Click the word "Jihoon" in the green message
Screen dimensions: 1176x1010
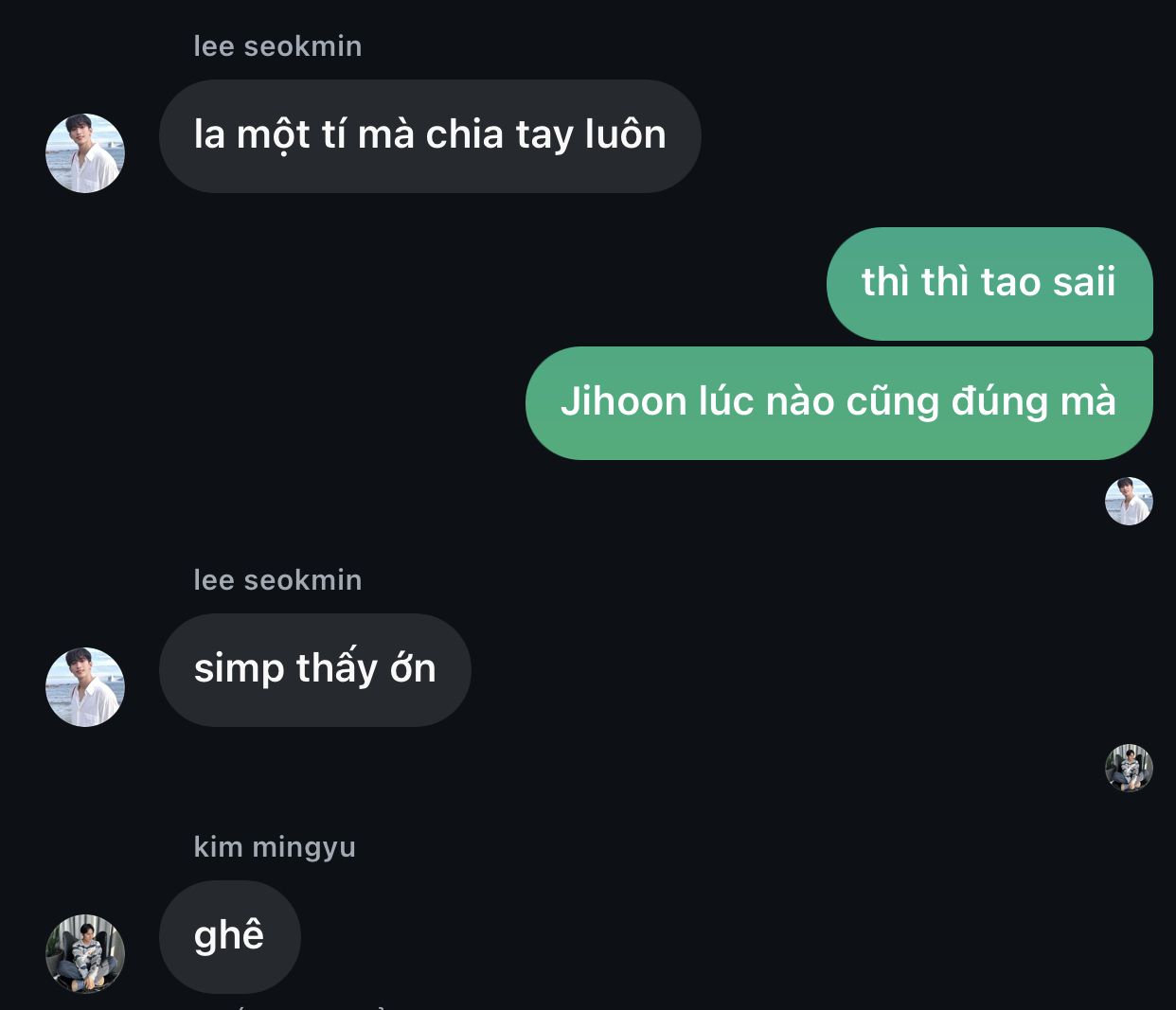[623, 401]
